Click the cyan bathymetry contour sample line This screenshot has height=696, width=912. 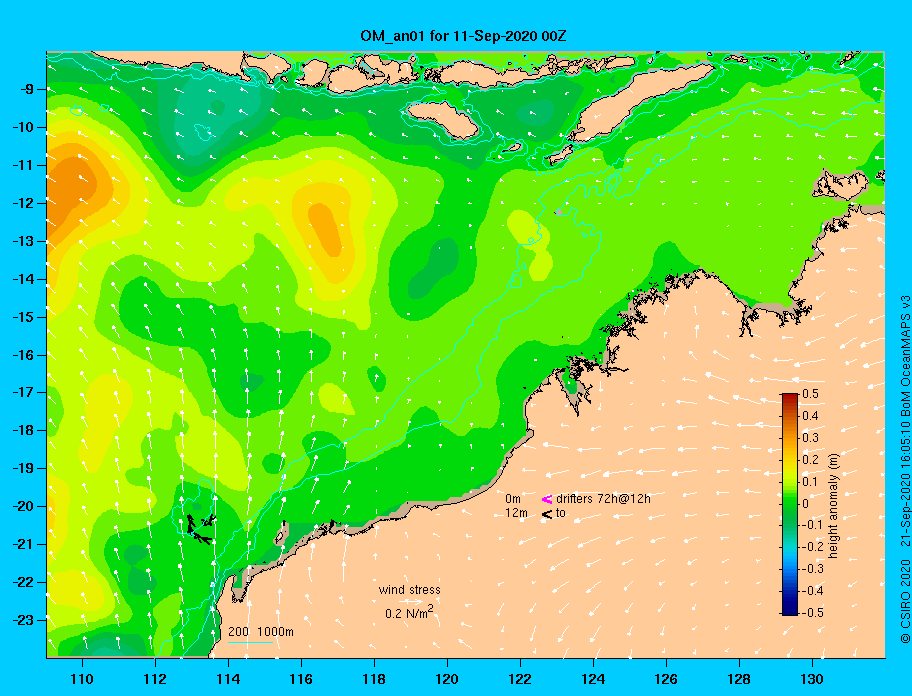pyautogui.click(x=250, y=643)
